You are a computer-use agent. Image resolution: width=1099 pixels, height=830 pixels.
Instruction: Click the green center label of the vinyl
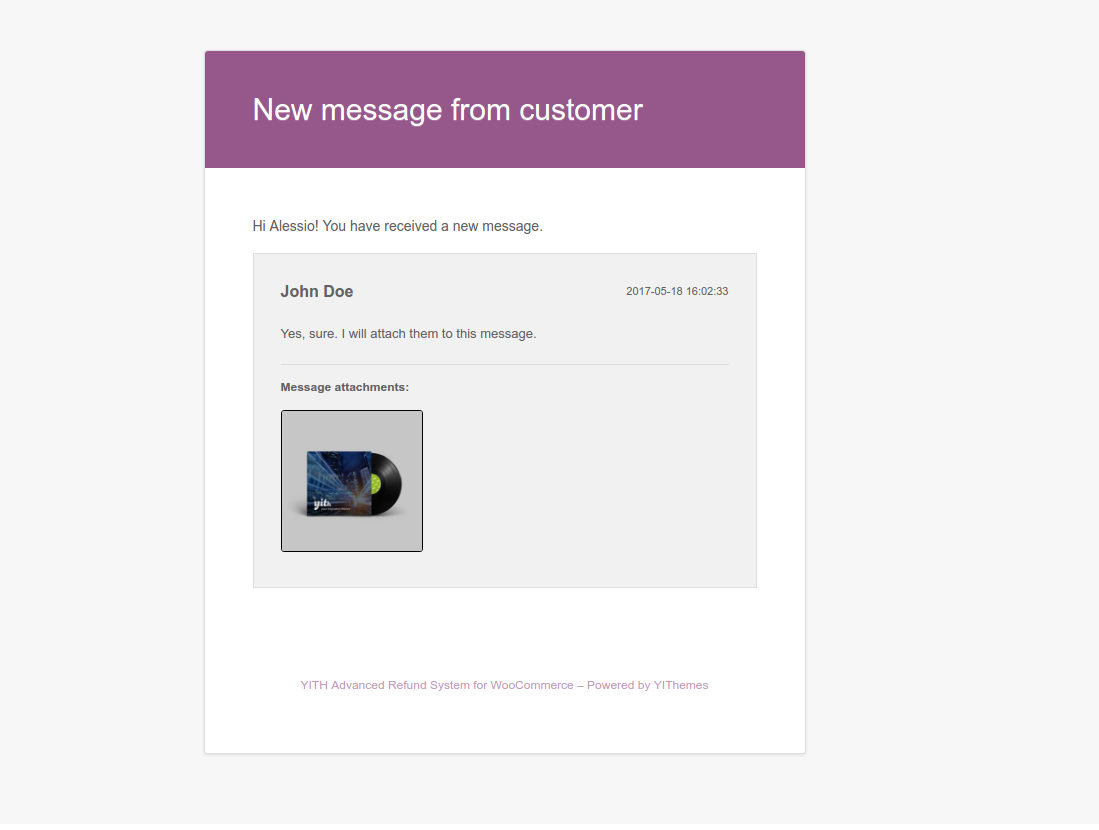point(378,483)
